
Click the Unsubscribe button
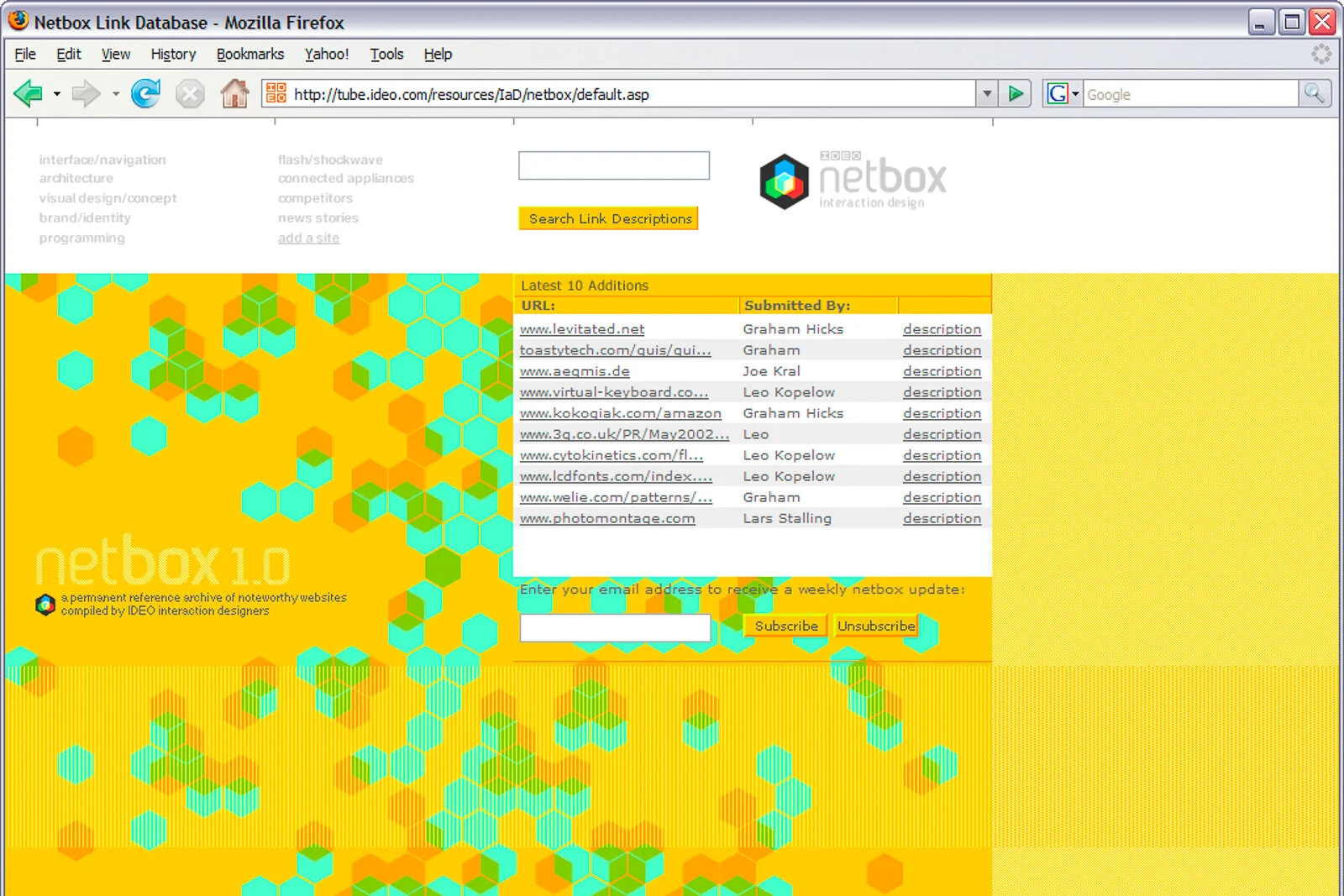coord(875,626)
